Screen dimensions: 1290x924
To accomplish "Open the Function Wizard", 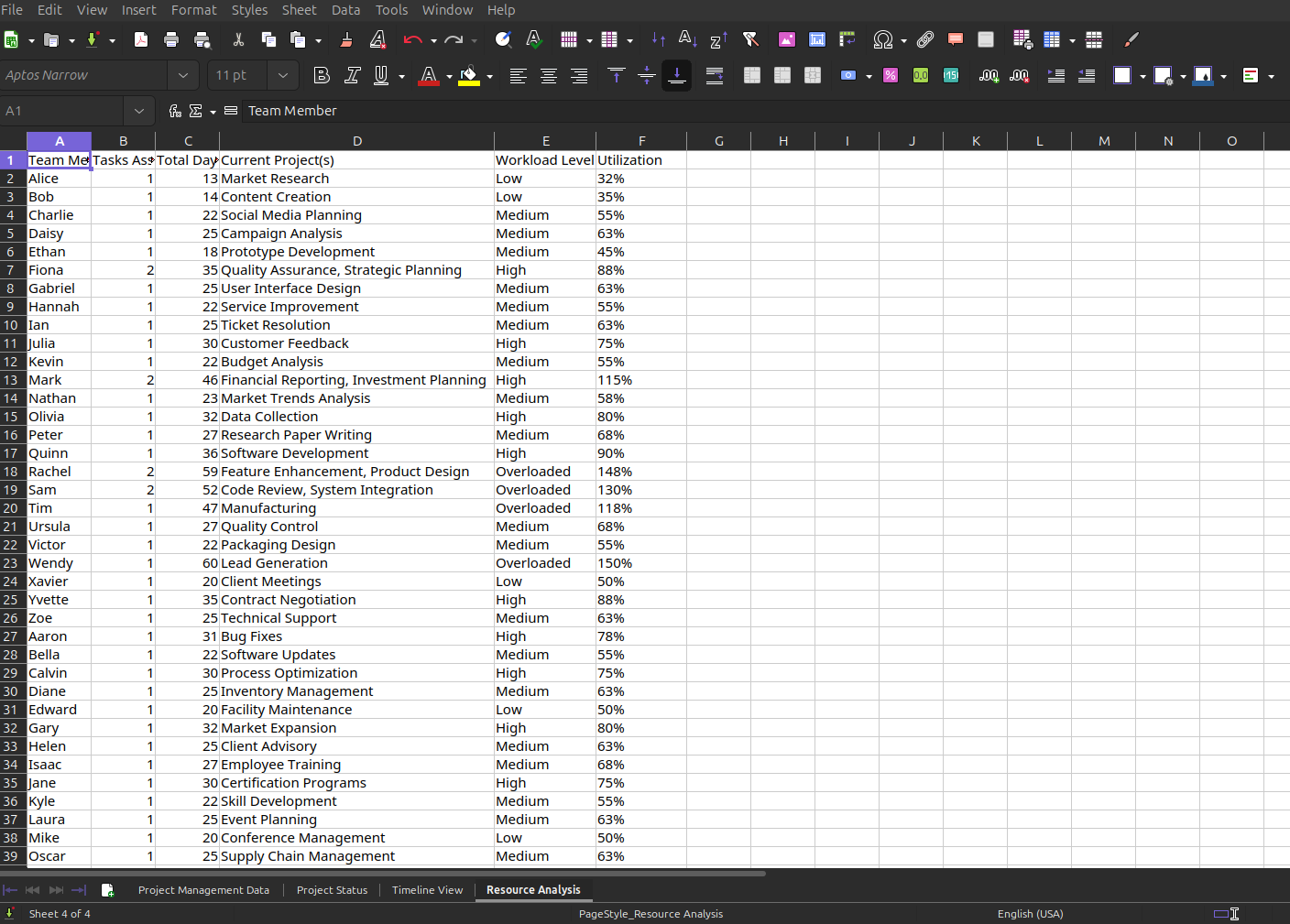I will tap(175, 111).
